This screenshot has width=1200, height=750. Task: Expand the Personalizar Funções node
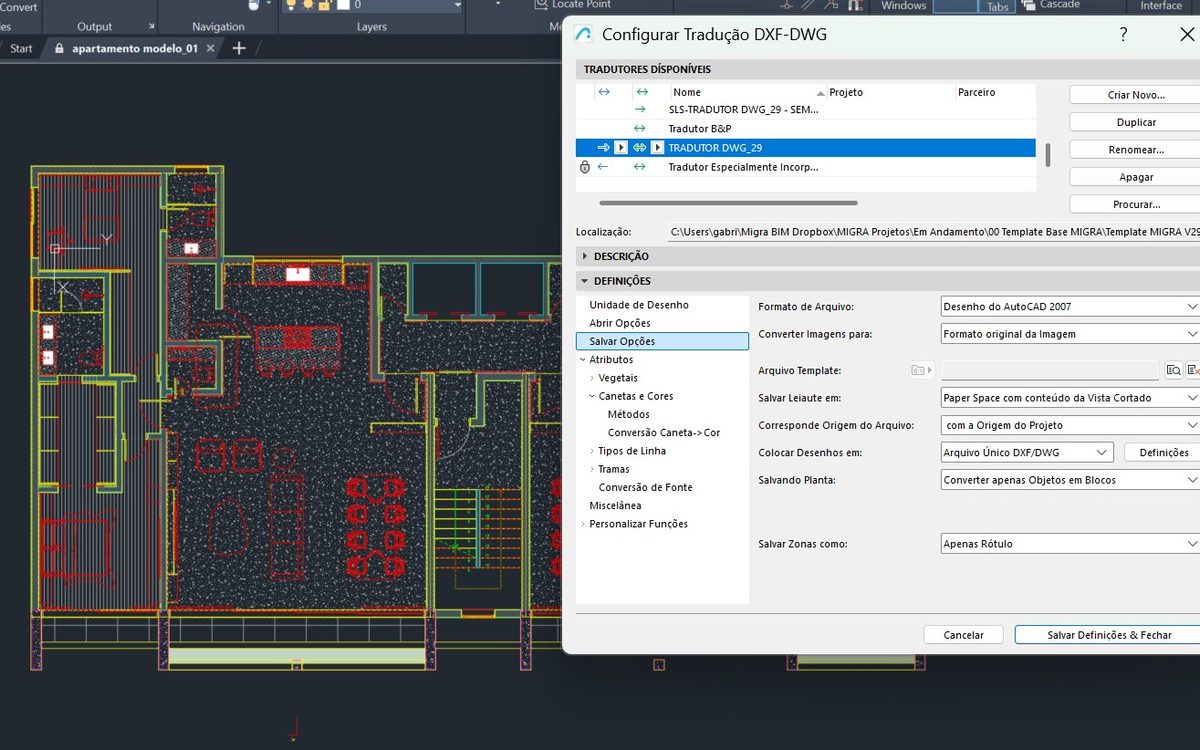(x=582, y=524)
